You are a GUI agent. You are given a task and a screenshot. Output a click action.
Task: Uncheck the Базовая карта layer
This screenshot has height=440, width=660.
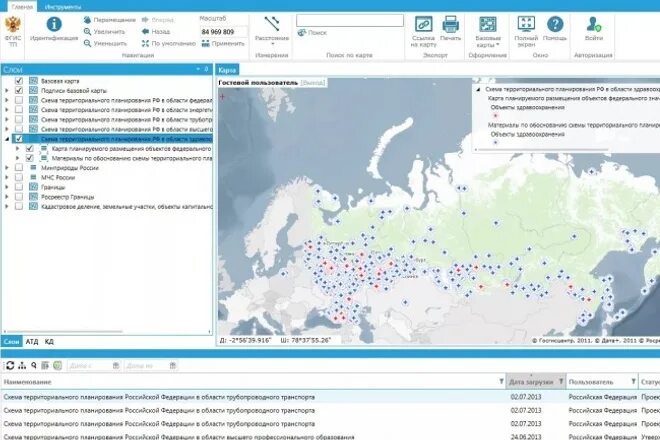tap(19, 81)
